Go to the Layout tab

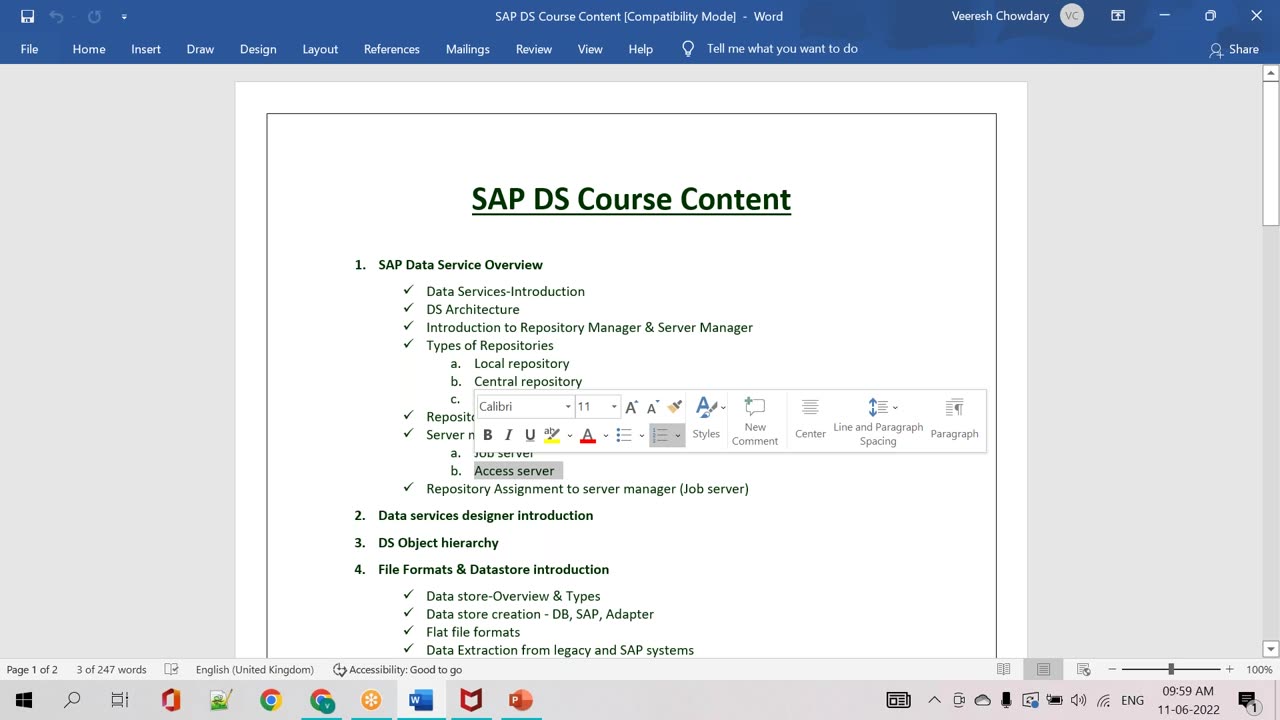320,49
